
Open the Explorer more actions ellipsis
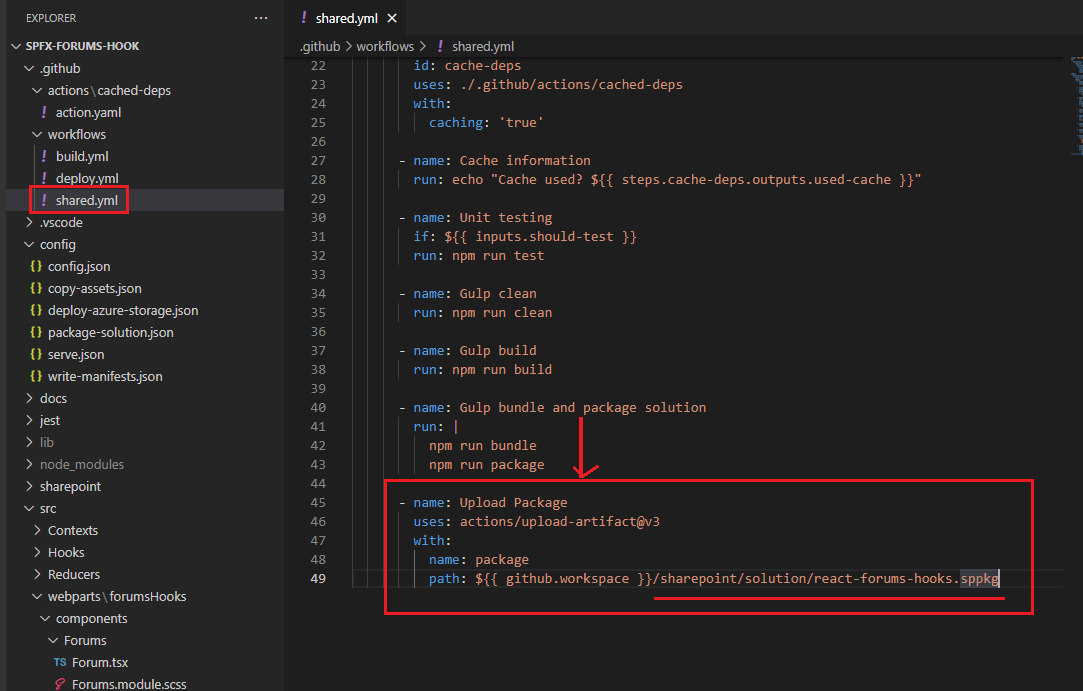tap(261, 18)
